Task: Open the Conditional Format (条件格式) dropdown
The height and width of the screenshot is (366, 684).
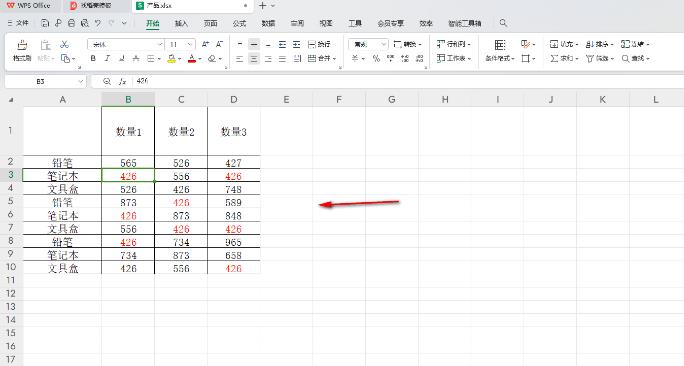Action: coord(500,51)
